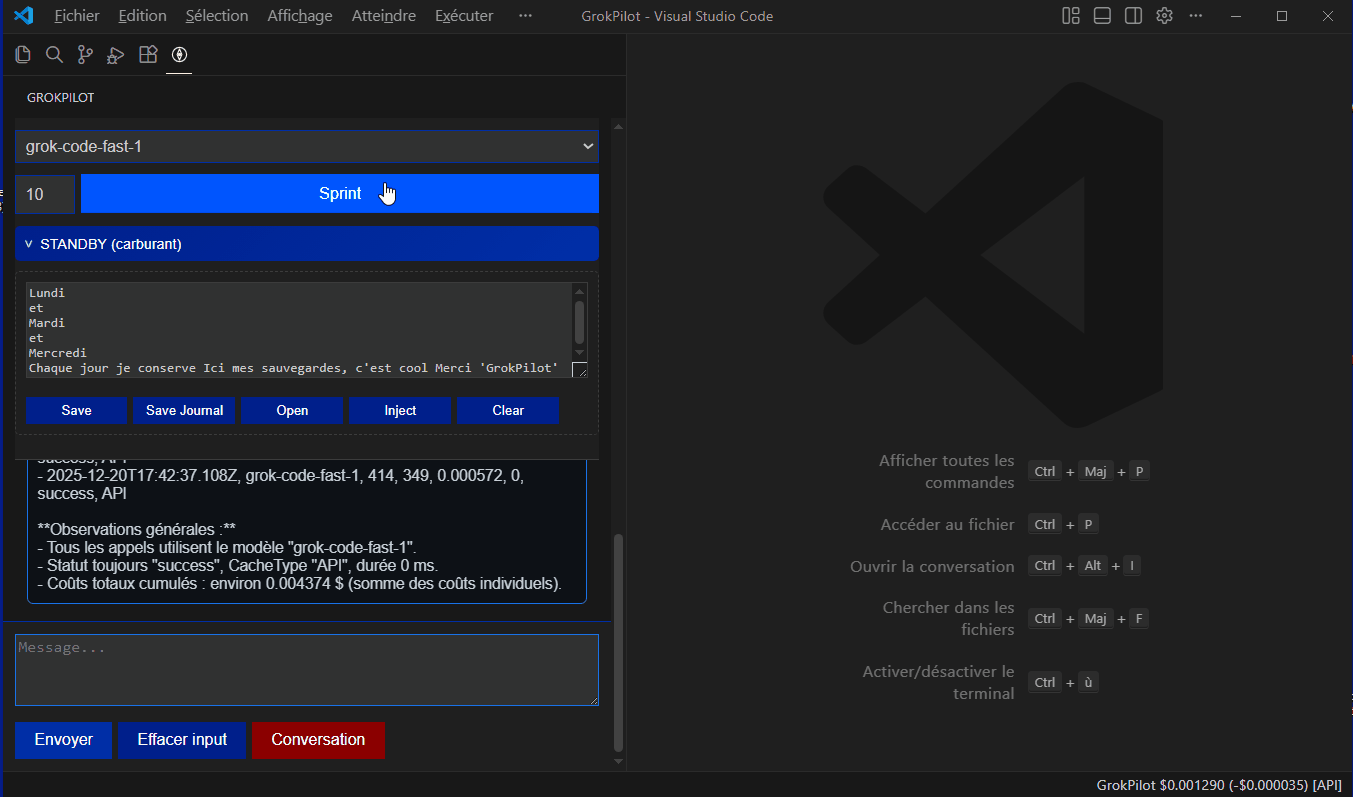Click into the Message input field

307,670
